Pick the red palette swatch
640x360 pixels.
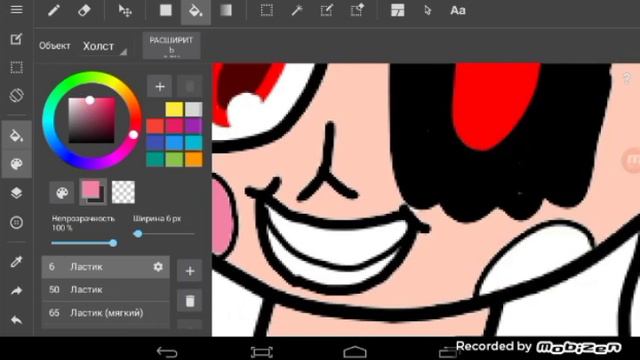point(155,126)
